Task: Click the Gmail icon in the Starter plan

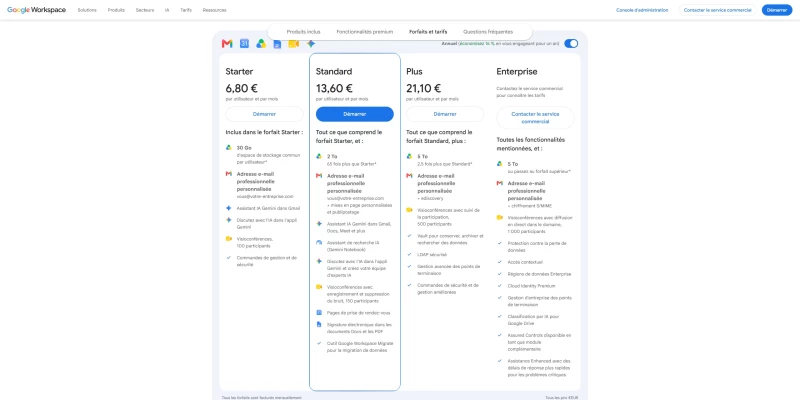Action: (x=229, y=174)
